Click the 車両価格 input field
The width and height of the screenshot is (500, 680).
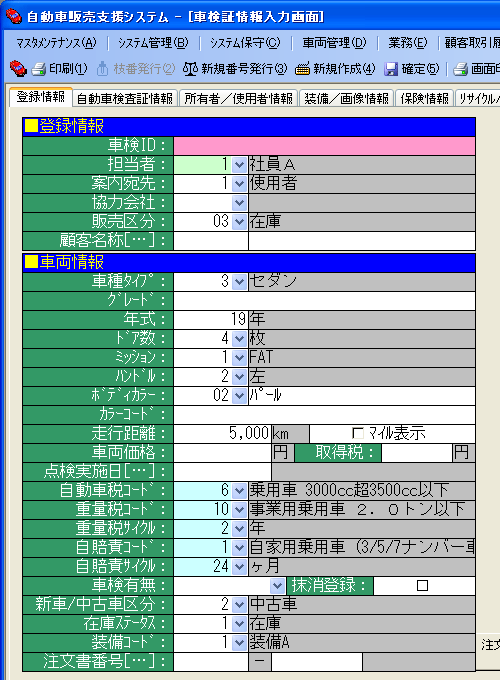click(x=222, y=452)
